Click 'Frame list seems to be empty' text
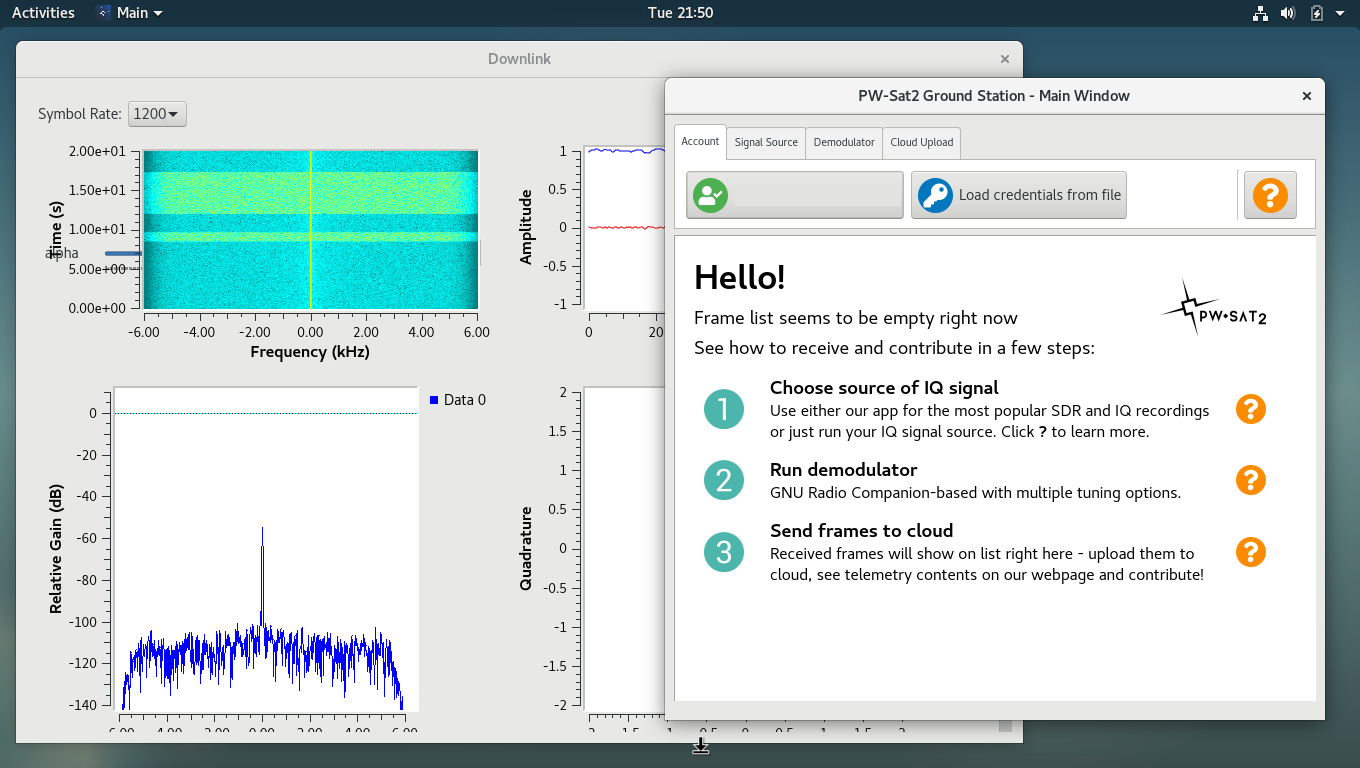 pyautogui.click(x=856, y=318)
